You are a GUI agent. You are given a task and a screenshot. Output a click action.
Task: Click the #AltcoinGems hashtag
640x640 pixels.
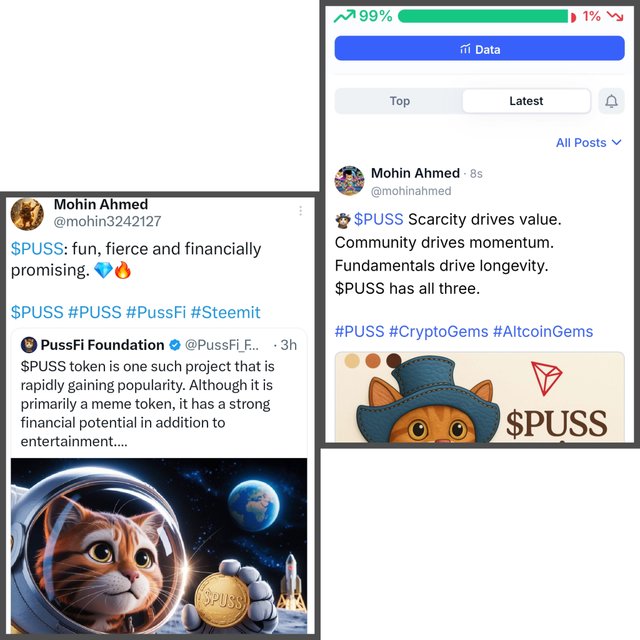(543, 331)
